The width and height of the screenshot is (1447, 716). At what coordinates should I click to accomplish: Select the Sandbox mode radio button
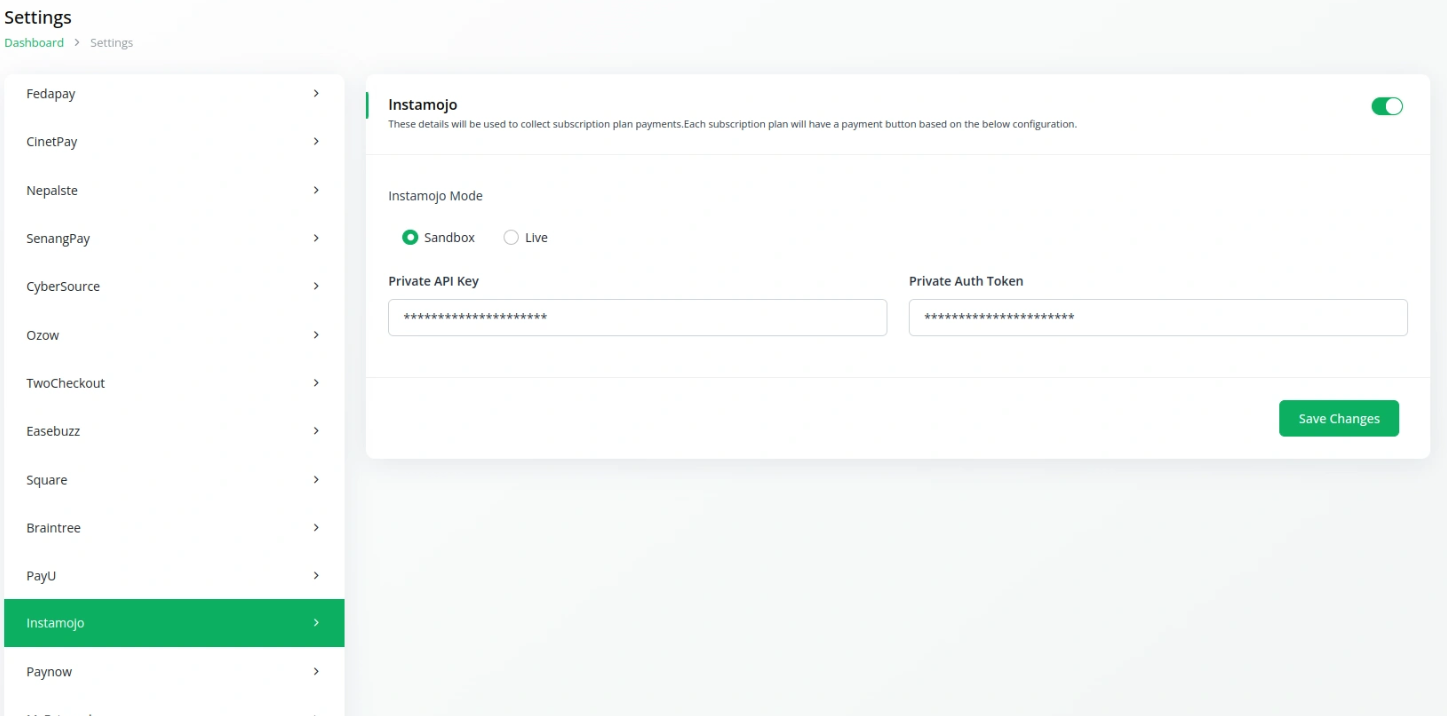pyautogui.click(x=410, y=238)
